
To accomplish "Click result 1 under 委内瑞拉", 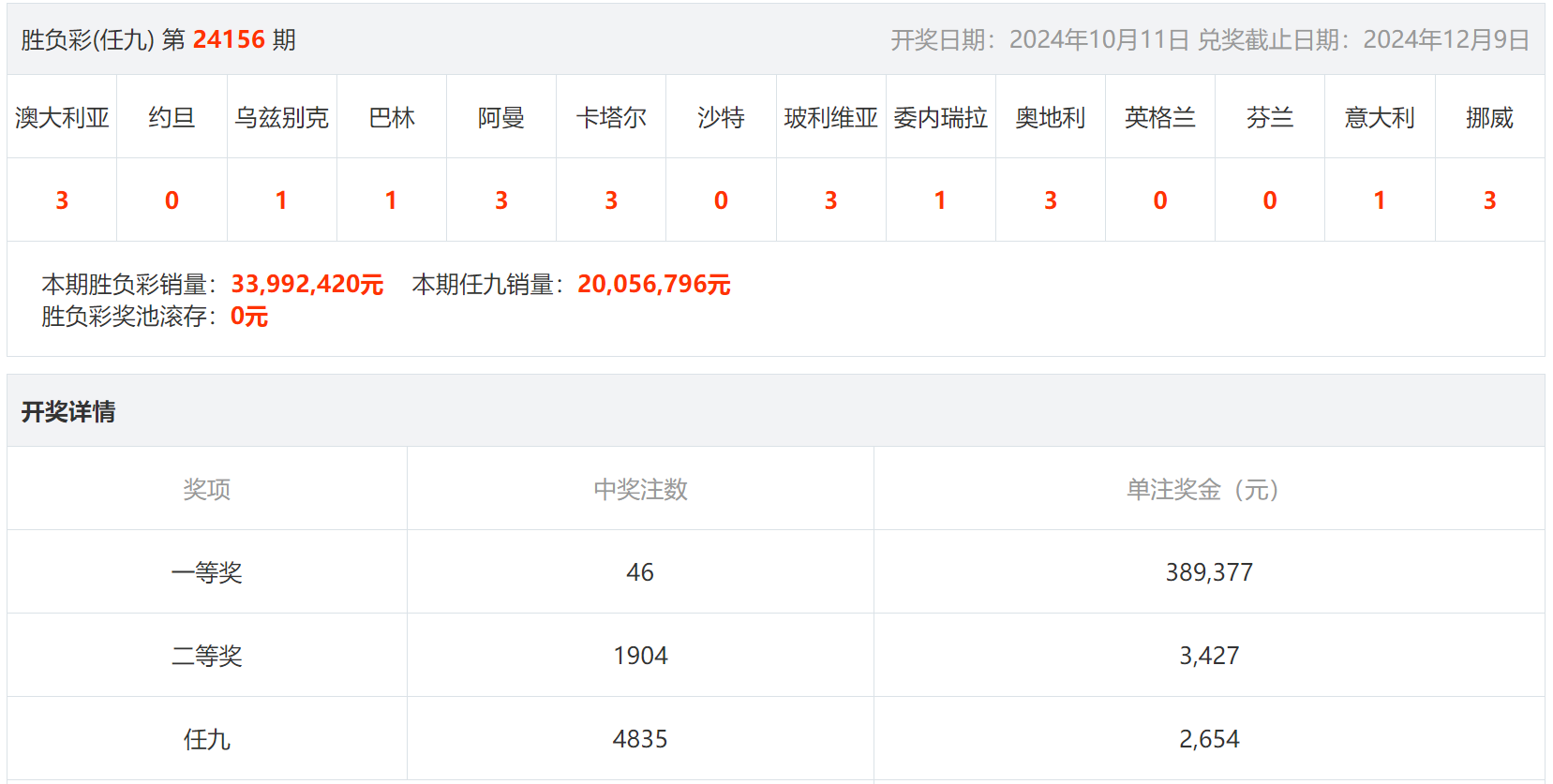I will (x=940, y=200).
